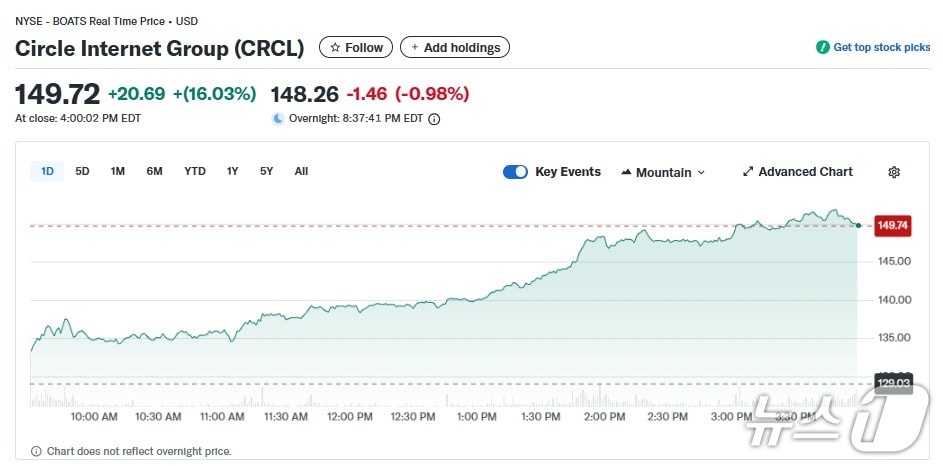Click the chart disclaimer info icon

37,451
